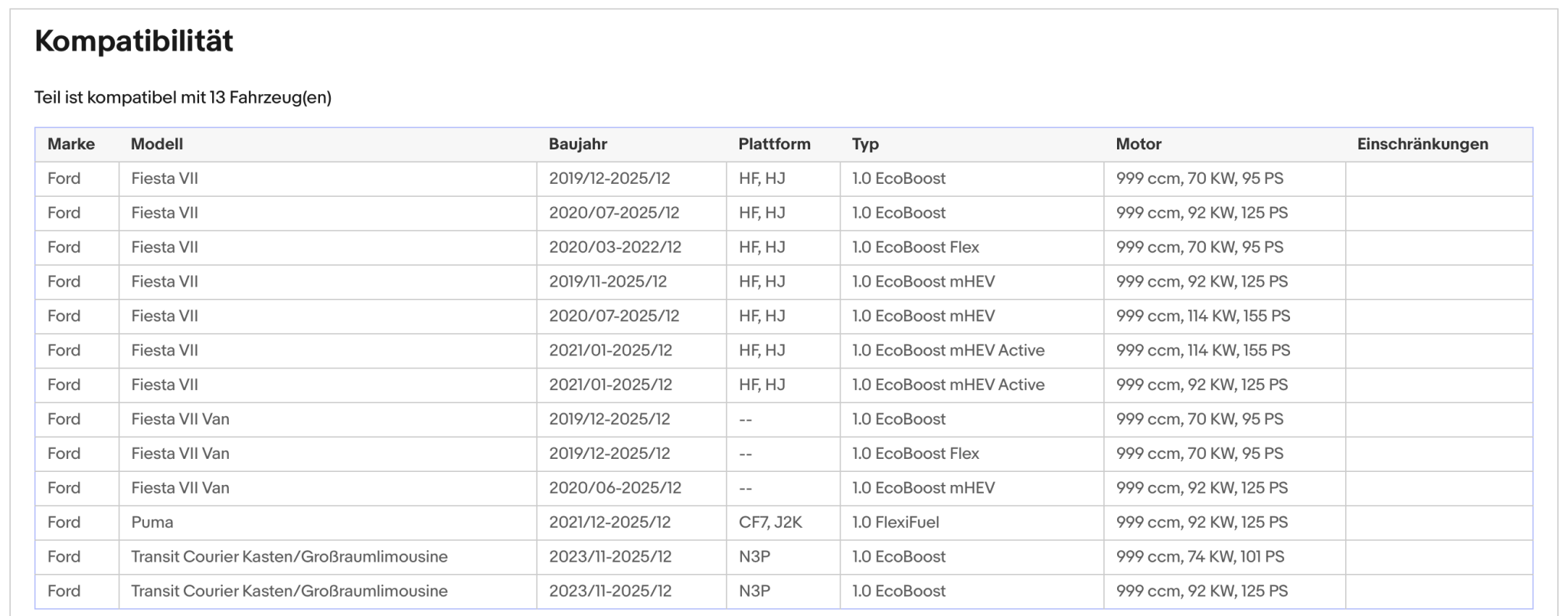Click empty Einschränkungen cell in the Puma row
Screen dimensions: 1568x616
click(x=1439, y=523)
